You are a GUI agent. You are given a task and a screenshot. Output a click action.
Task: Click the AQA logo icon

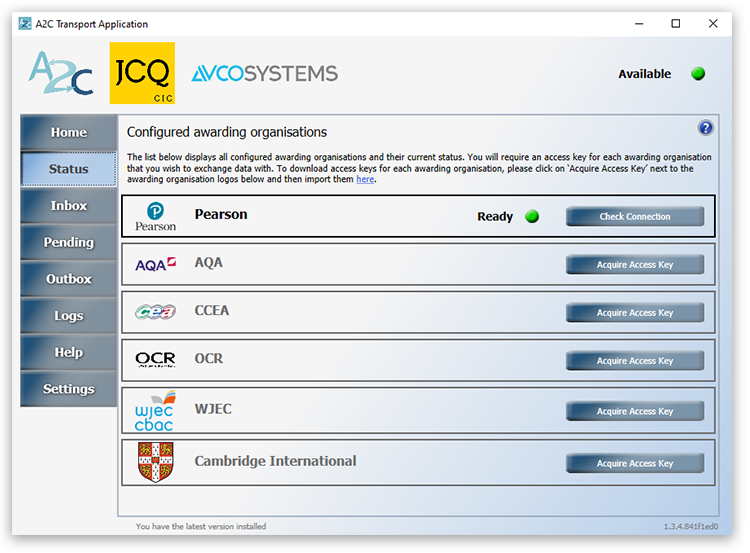pos(155,264)
